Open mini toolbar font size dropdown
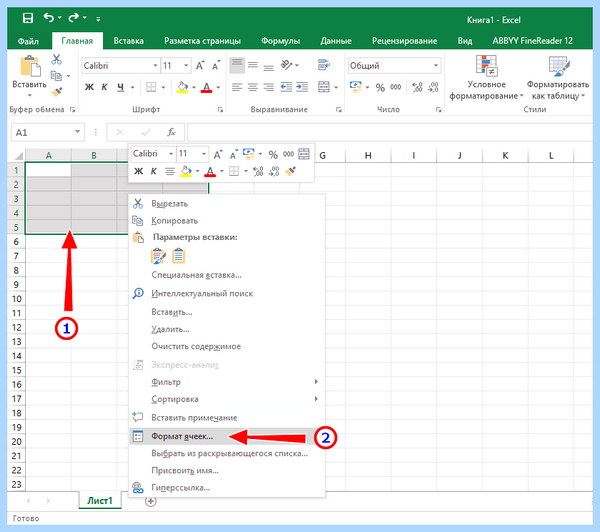 point(204,153)
